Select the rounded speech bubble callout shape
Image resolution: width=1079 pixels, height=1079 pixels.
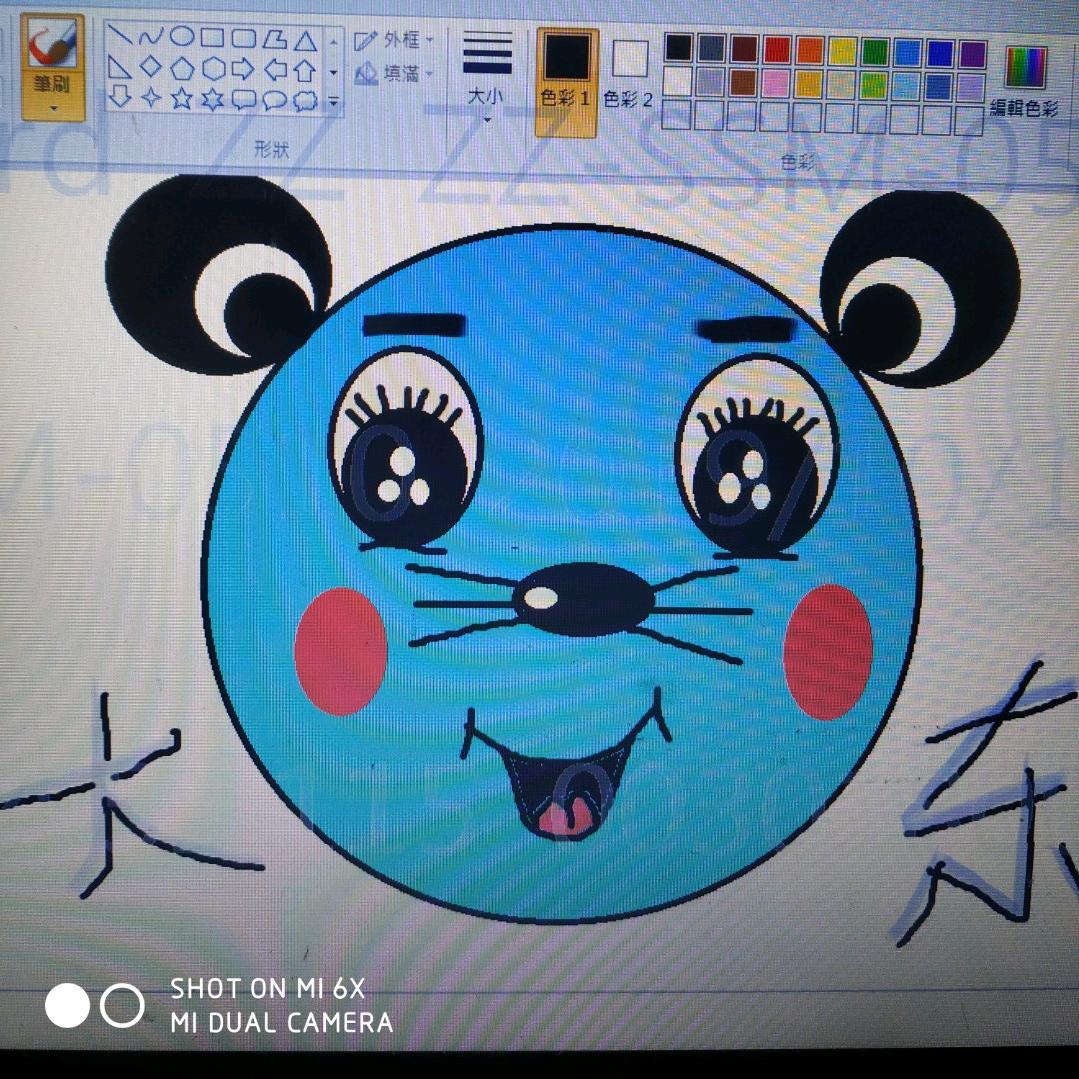pyautogui.click(x=275, y=100)
